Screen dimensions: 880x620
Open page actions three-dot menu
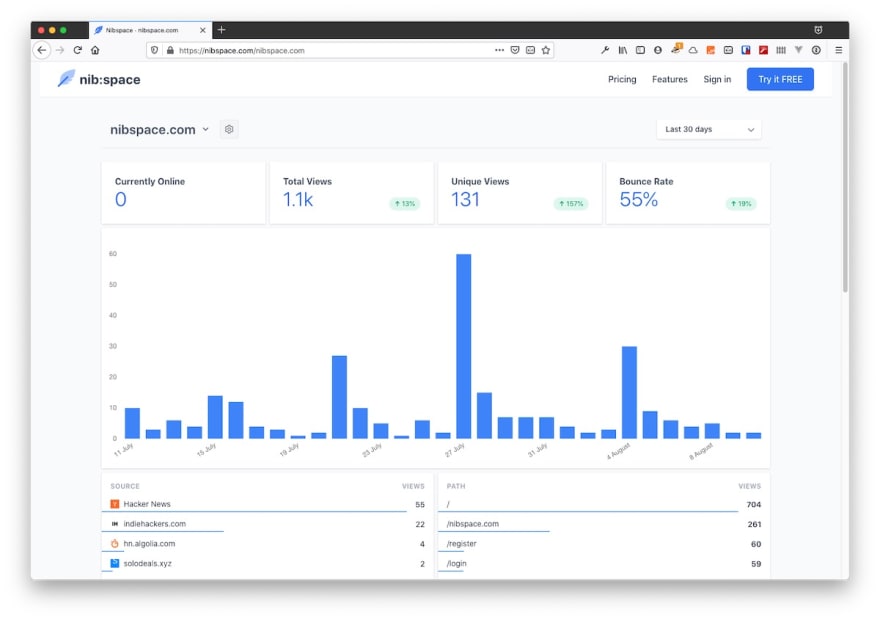[x=500, y=50]
